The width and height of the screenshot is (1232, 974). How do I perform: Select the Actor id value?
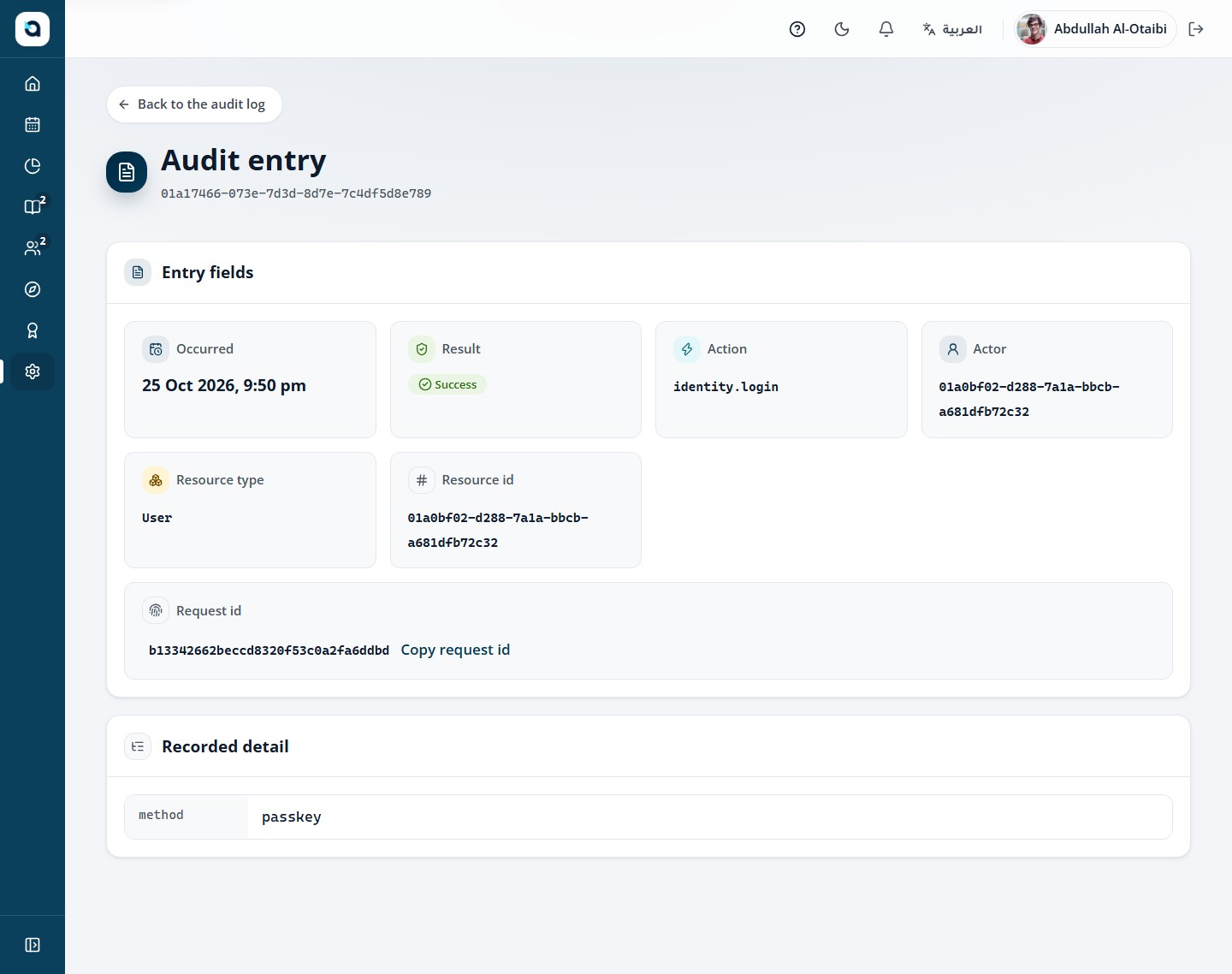point(1029,399)
